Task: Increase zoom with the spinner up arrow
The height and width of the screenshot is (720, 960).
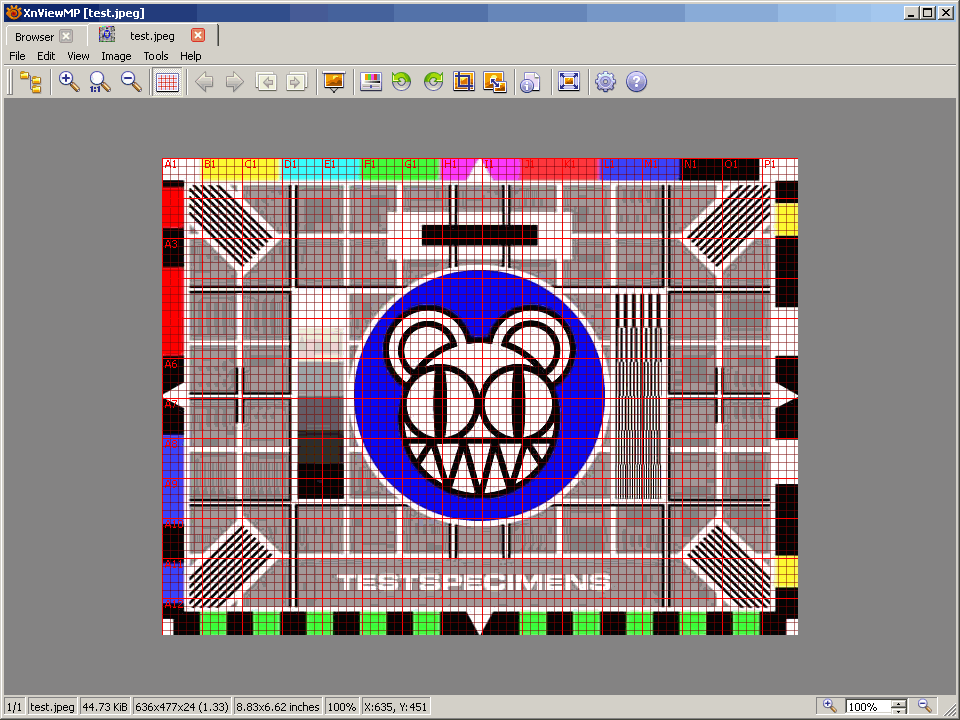Action: 898,702
